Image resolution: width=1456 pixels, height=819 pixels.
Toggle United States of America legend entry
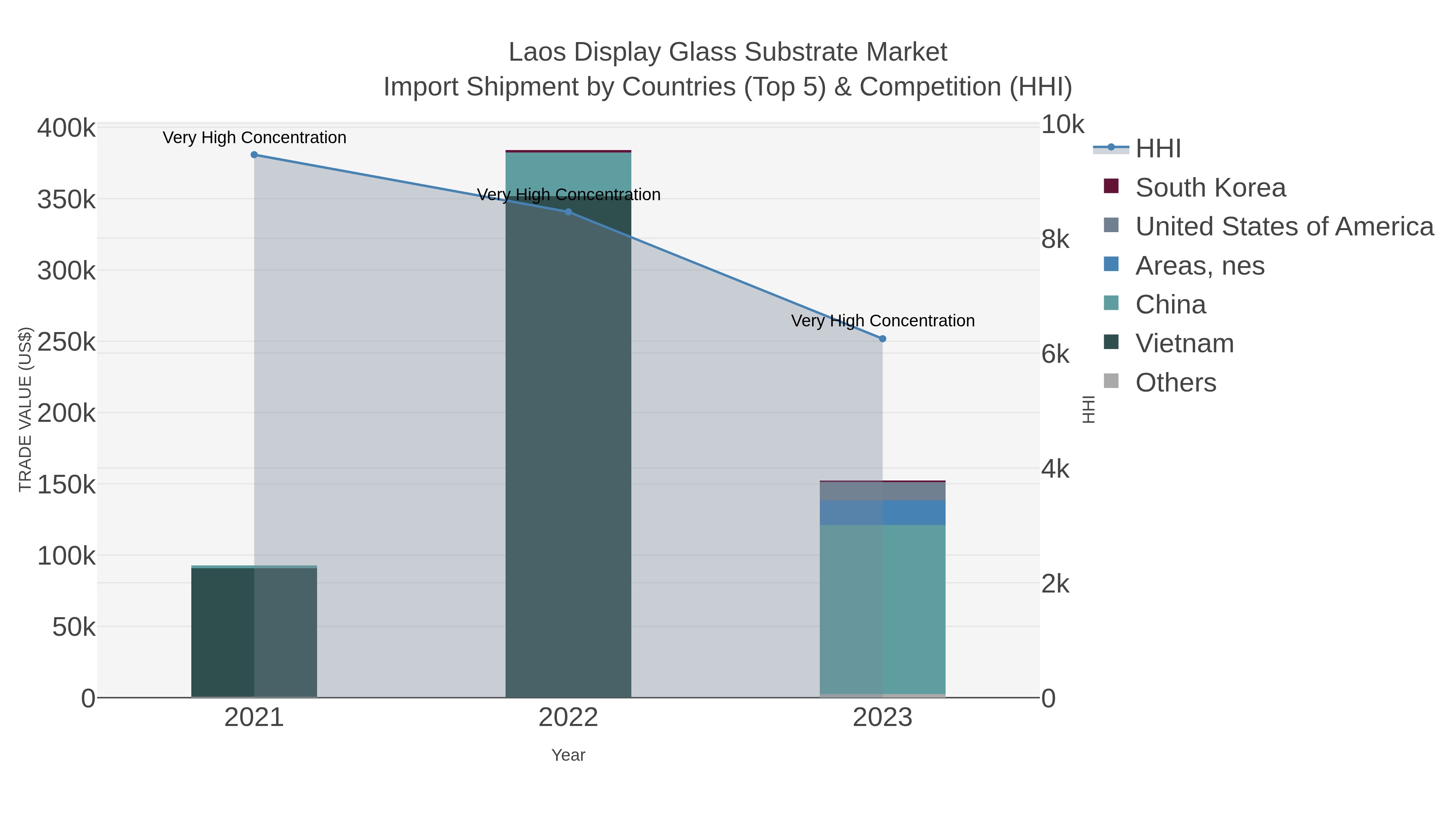click(x=1268, y=226)
